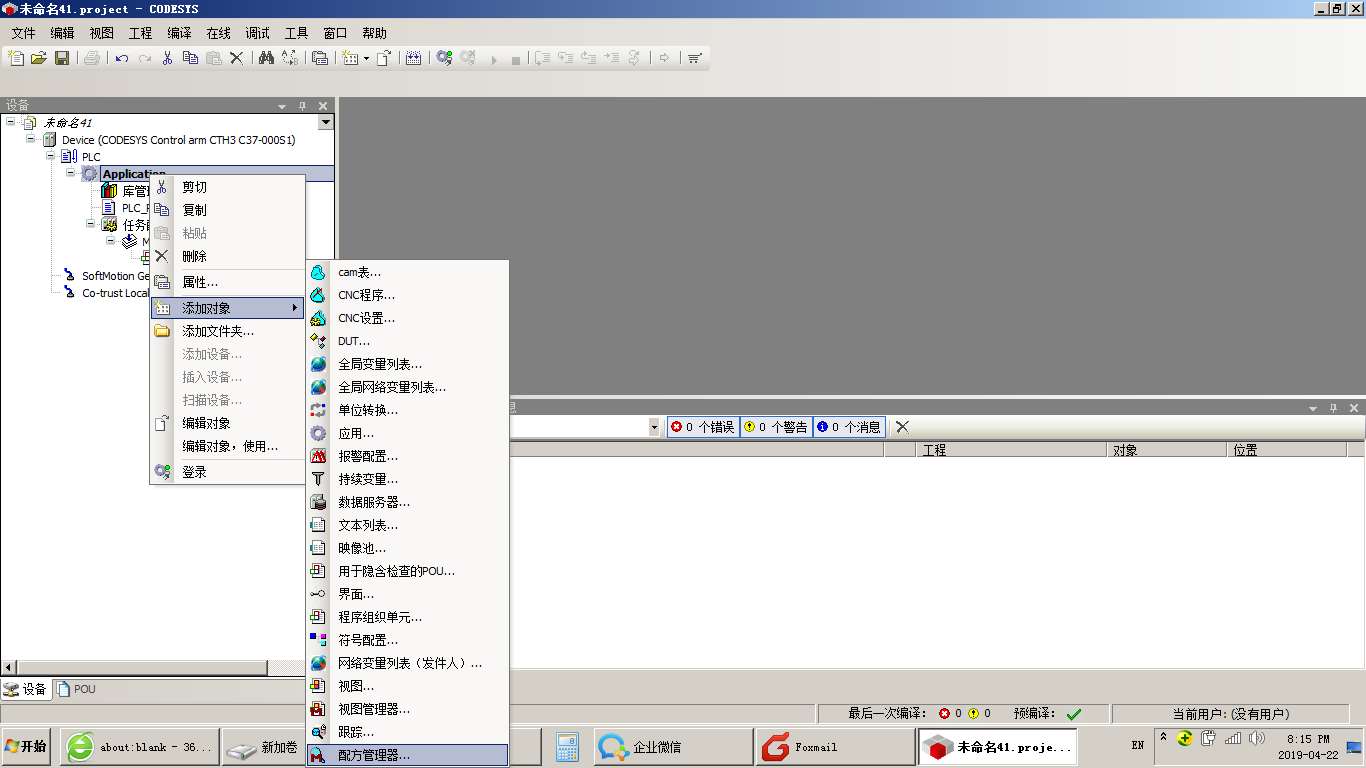1366x768 pixels.
Task: Click the about:blank browser taskbar button
Action: click(140, 747)
